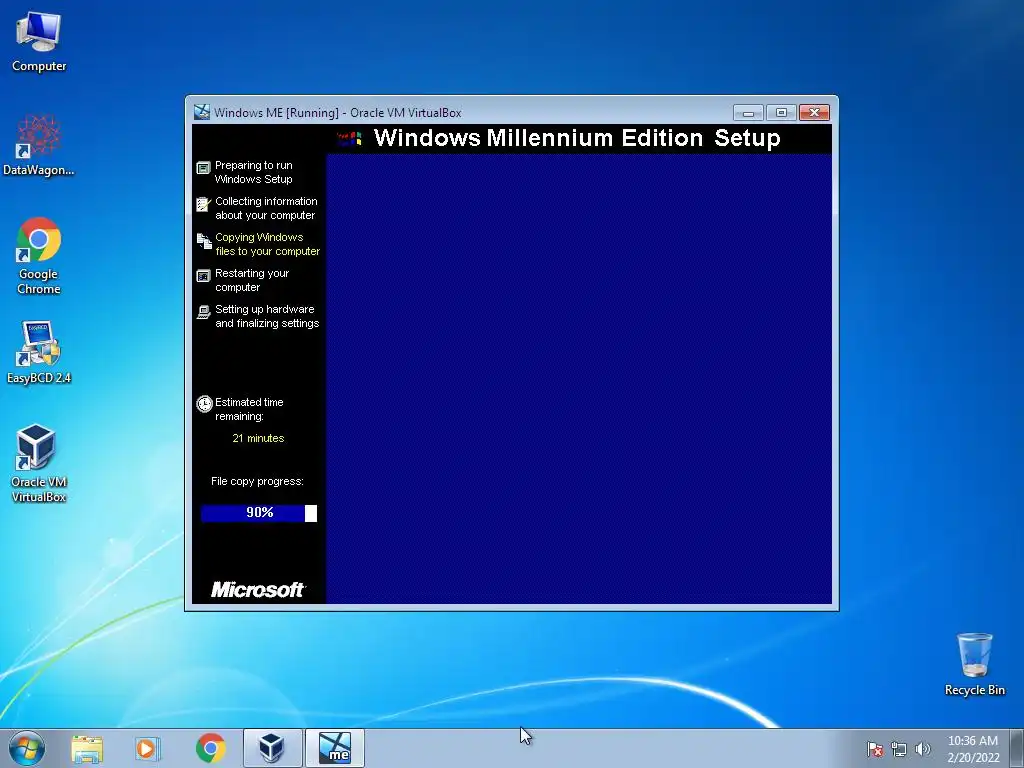Select the Recycle Bin icon
The height and width of the screenshot is (768, 1024).
pos(974,664)
